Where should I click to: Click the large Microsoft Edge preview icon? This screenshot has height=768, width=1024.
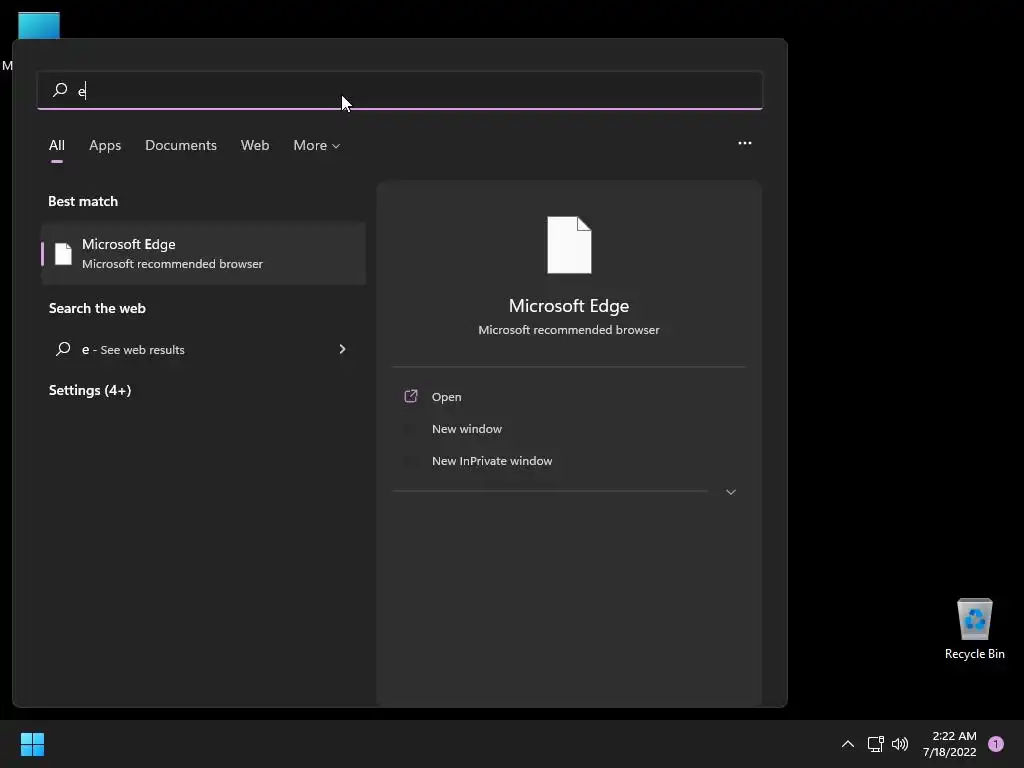[x=569, y=245]
